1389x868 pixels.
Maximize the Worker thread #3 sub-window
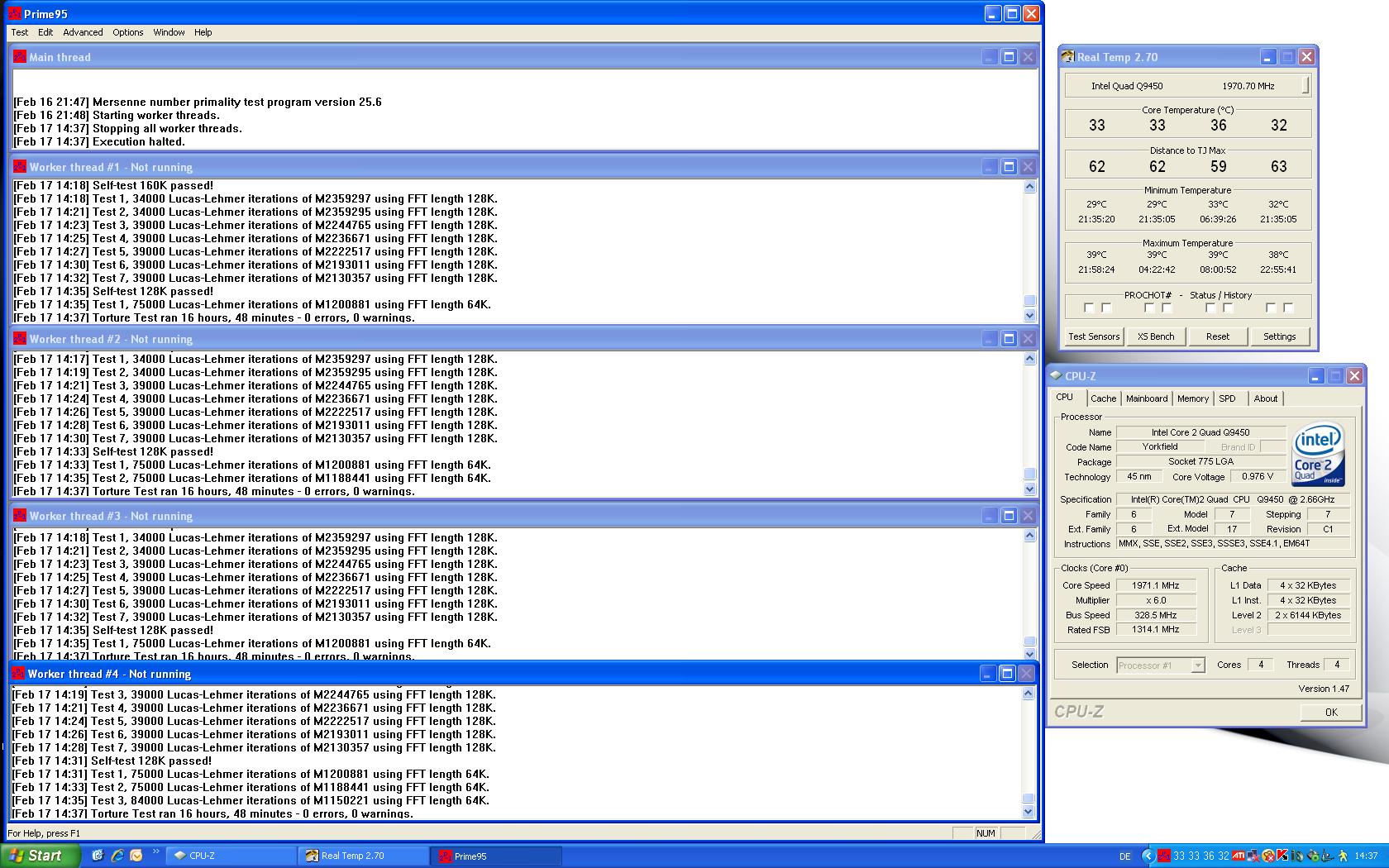tap(1009, 515)
